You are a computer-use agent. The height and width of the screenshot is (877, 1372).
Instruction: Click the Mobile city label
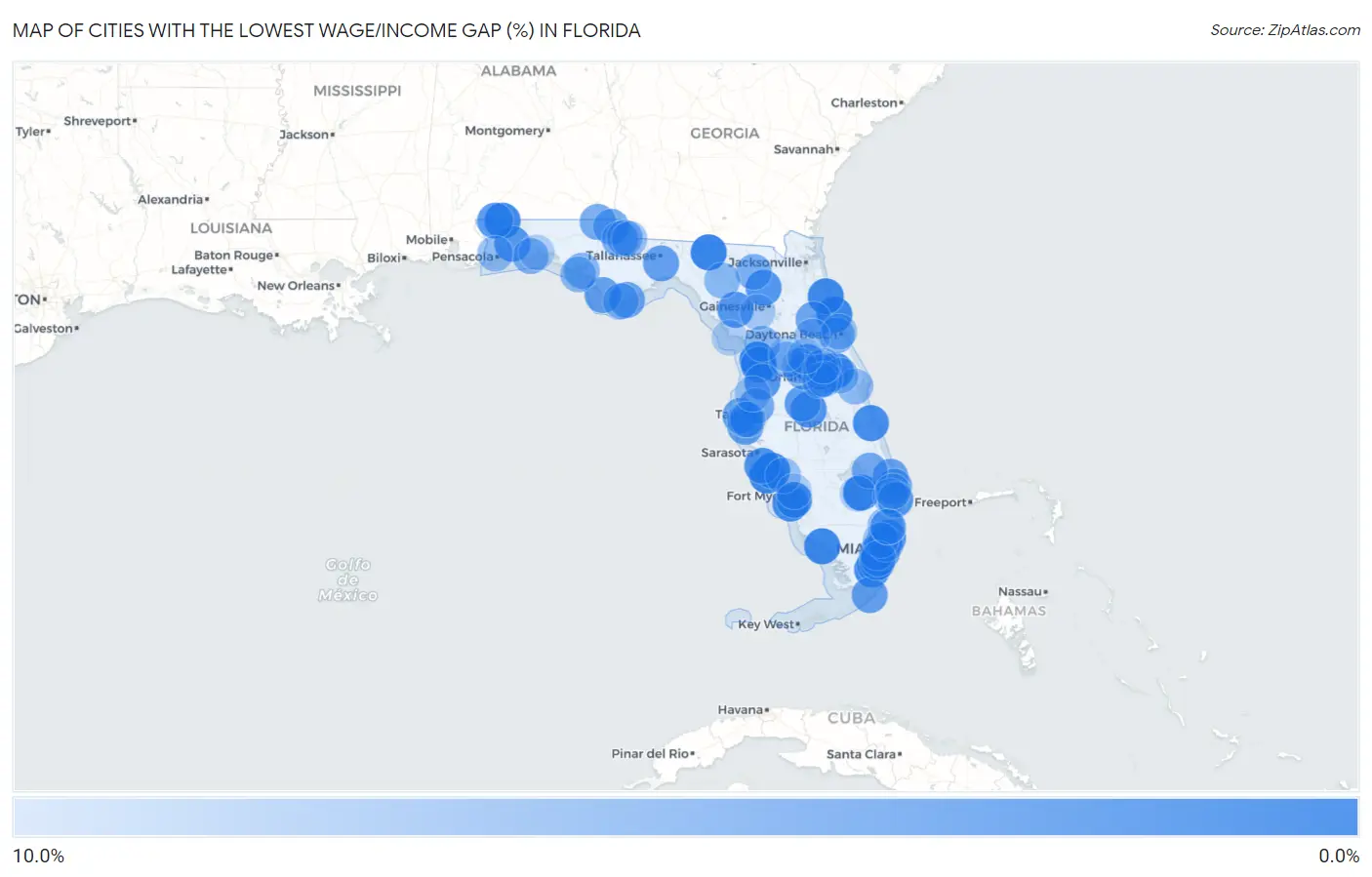429,240
